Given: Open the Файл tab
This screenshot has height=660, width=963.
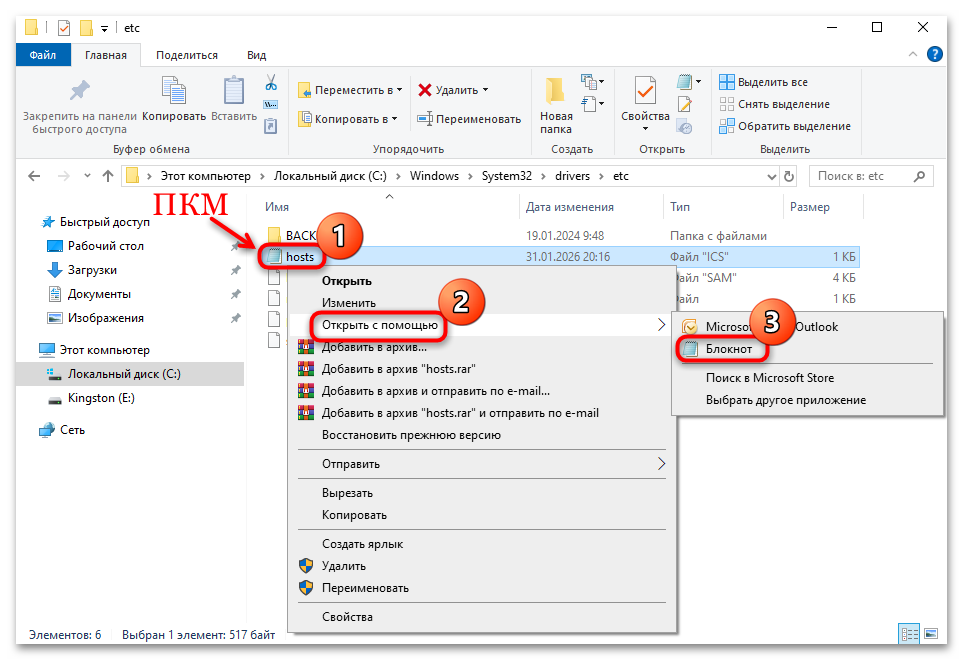Looking at the screenshot, I should [43, 55].
